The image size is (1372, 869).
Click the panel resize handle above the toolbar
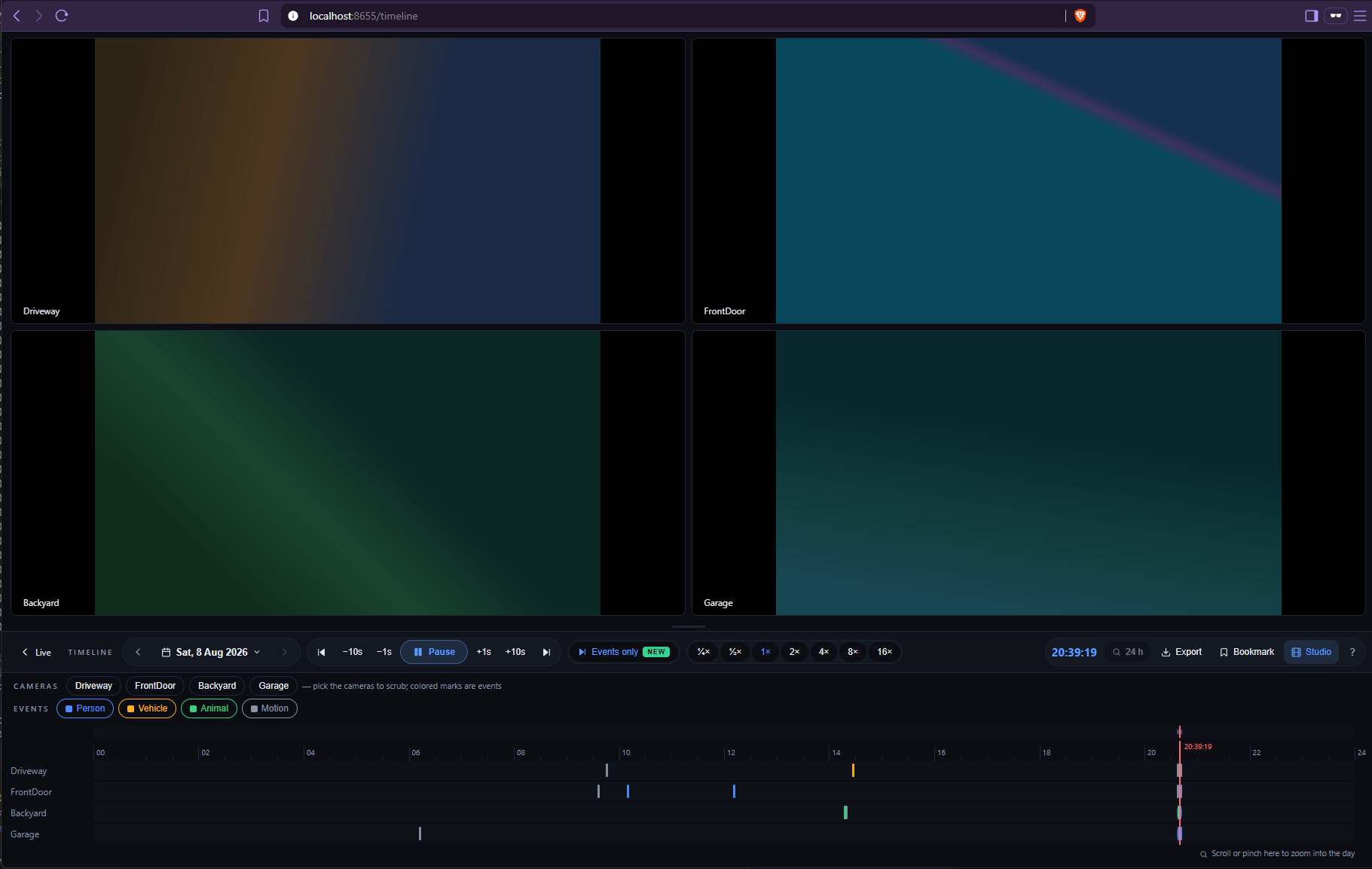(689, 626)
